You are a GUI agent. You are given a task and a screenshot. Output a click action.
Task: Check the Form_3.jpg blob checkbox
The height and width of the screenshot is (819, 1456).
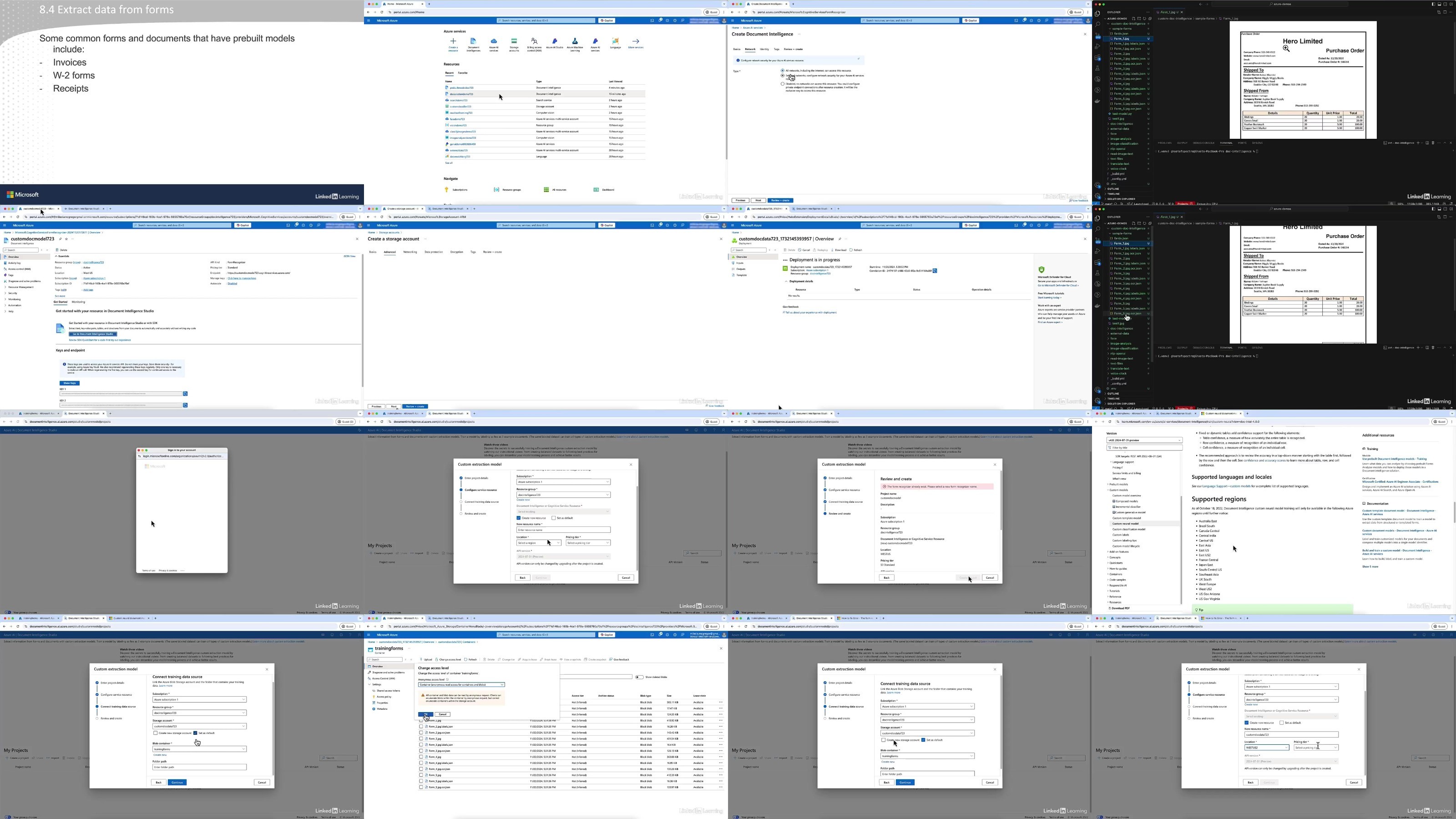point(421,739)
